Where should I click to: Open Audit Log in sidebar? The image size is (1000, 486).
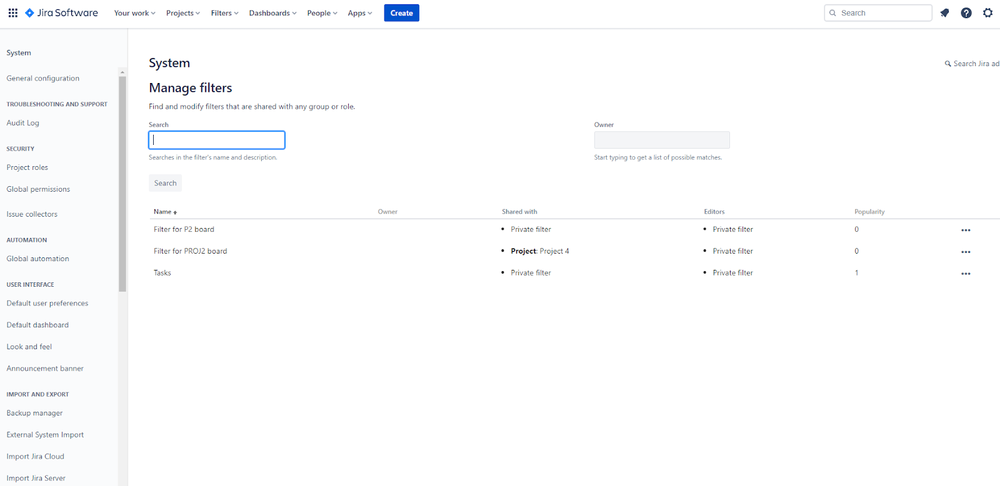coord(23,123)
